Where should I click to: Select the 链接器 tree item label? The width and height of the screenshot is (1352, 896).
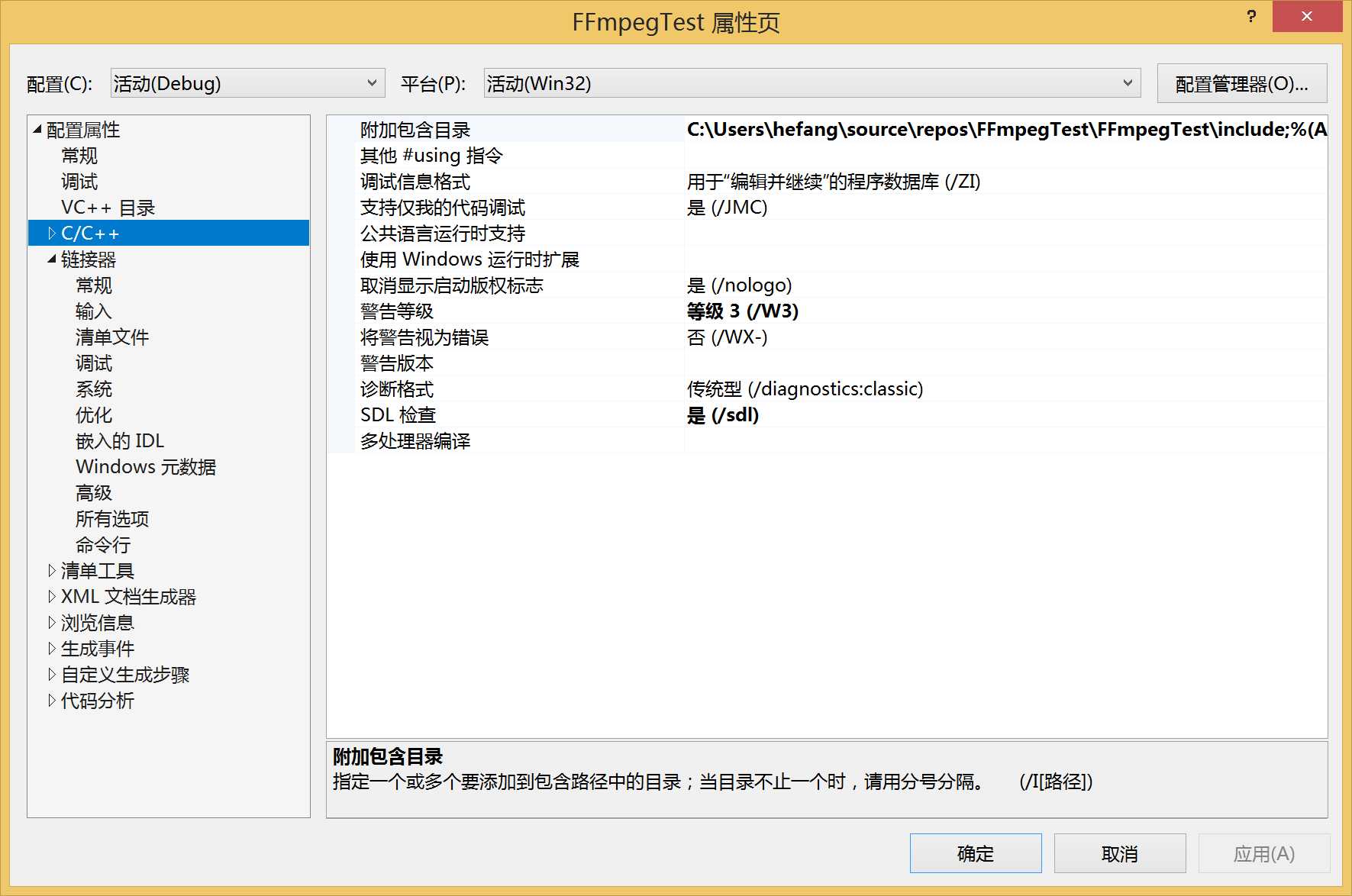(x=89, y=259)
